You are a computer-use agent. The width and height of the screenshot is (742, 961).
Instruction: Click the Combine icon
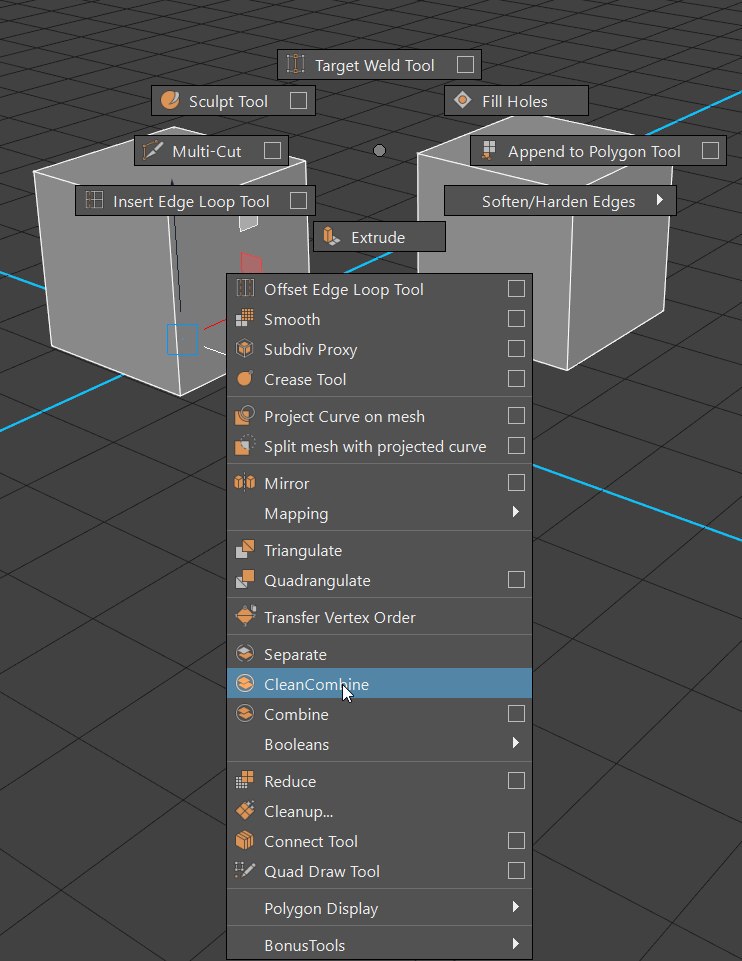point(245,713)
